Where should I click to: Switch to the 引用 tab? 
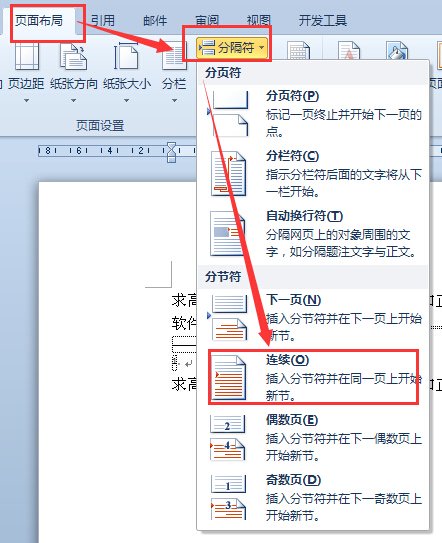pos(103,21)
